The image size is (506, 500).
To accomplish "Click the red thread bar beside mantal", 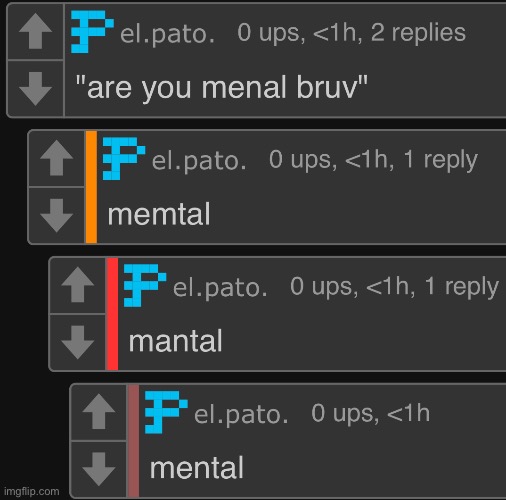I will coord(112,314).
